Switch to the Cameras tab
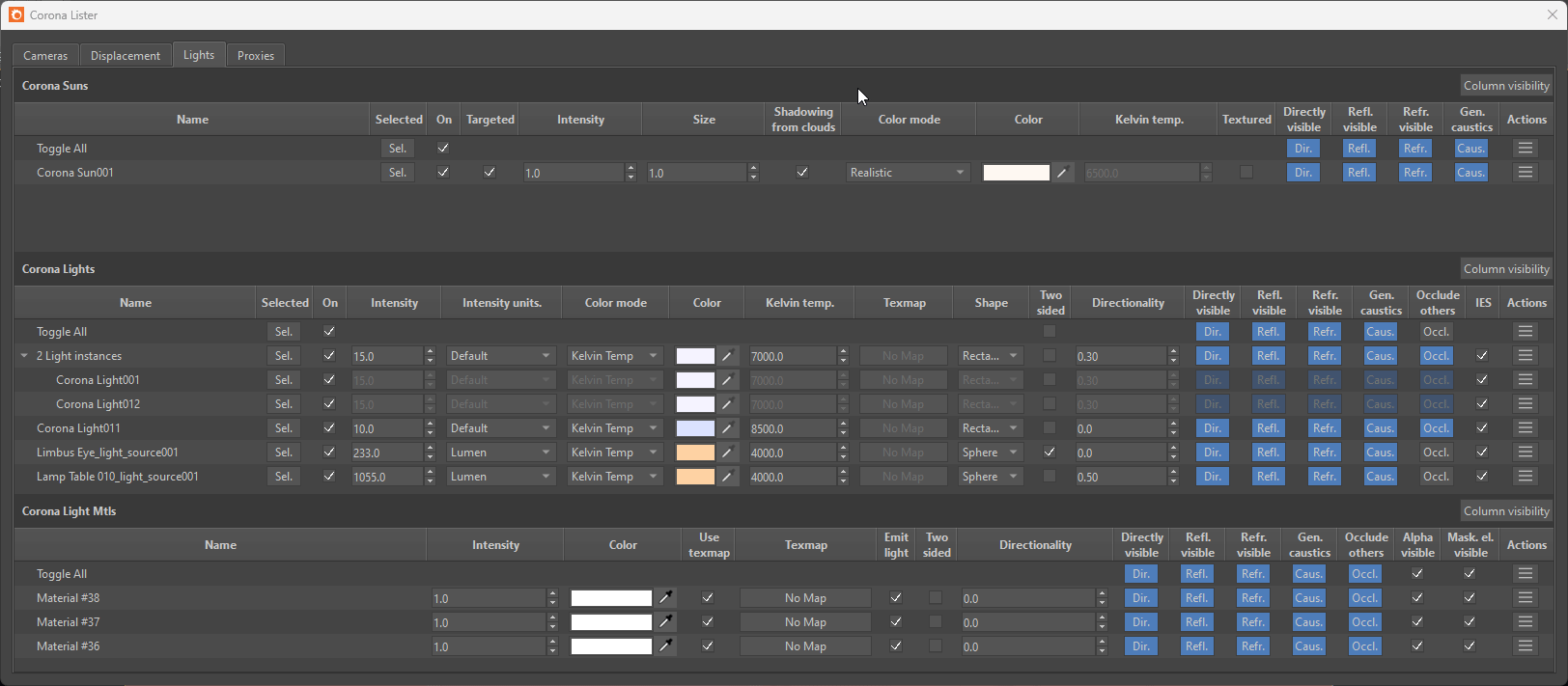 45,56
